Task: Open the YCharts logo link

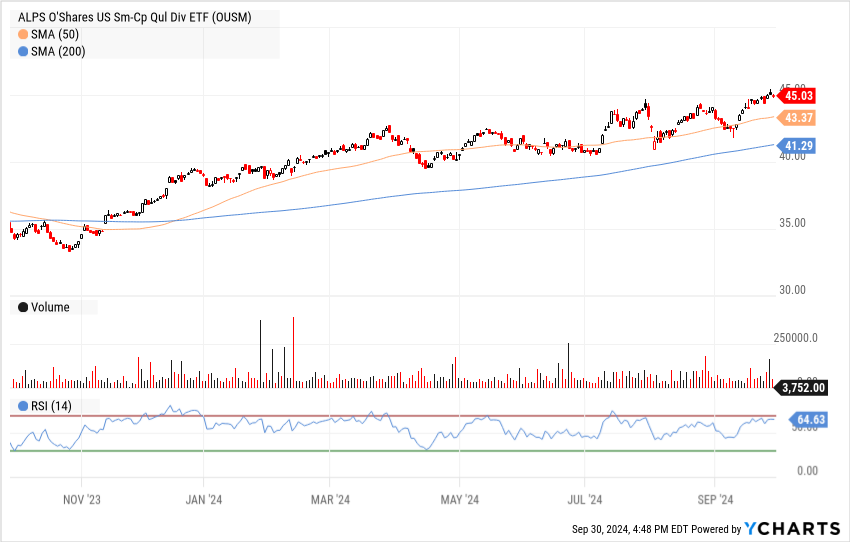Action: [792, 528]
